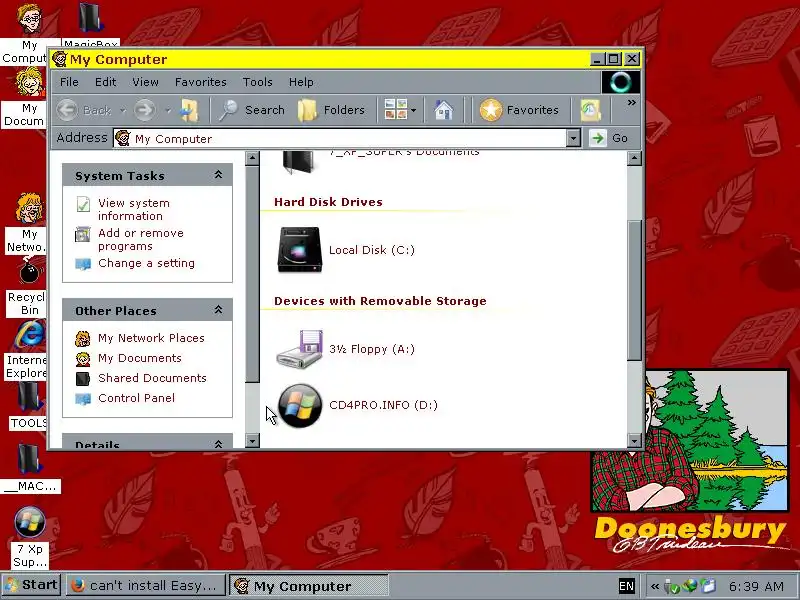Select the CD4PRO.INFO (D:) disc icon
The height and width of the screenshot is (600, 800).
(300, 405)
